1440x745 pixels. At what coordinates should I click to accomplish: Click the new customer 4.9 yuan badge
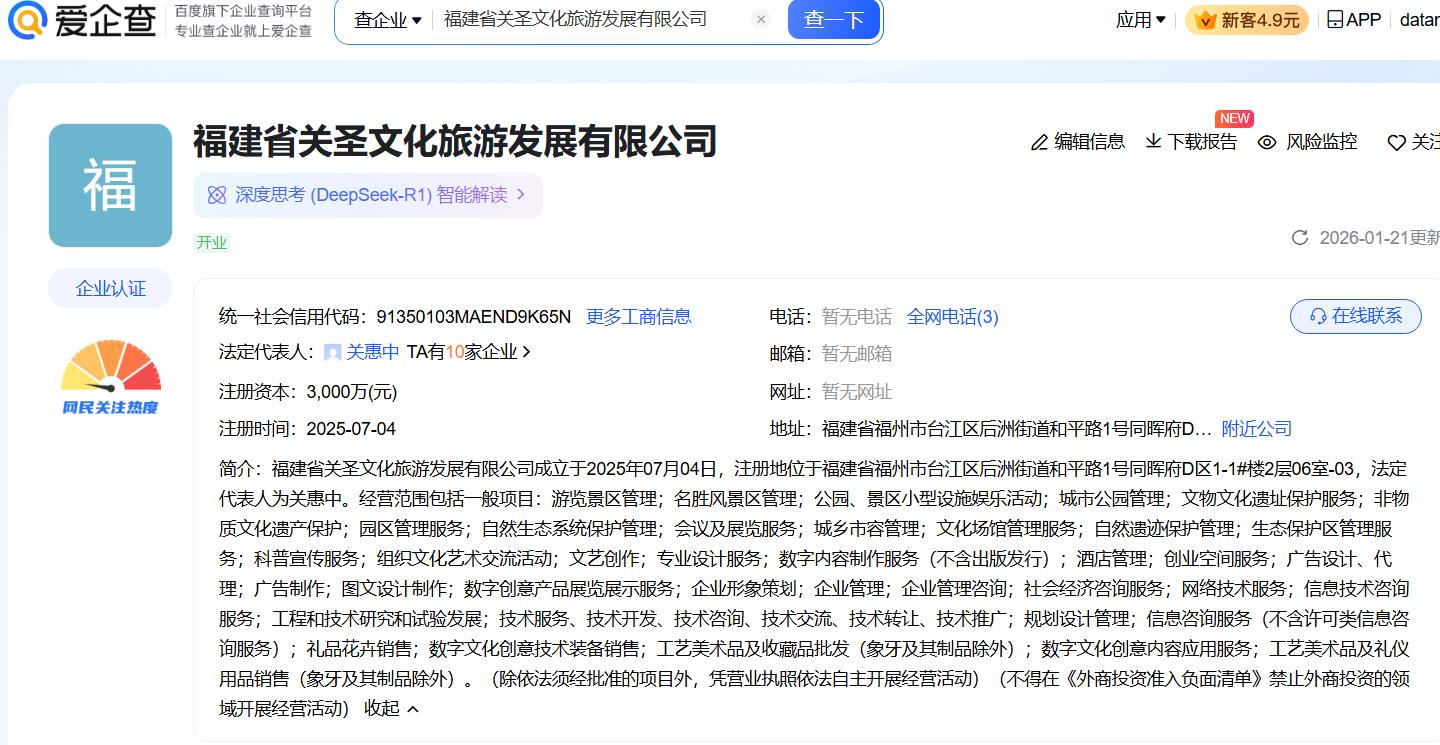1246,20
